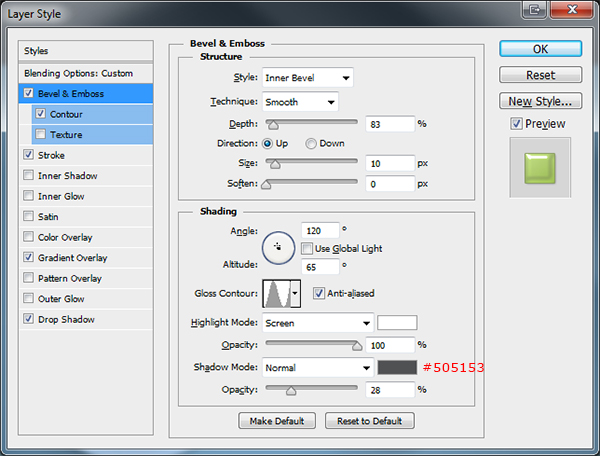This screenshot has width=600, height=456.
Task: Open the Style dropdown showing Inner Bevel
Action: click(x=308, y=78)
